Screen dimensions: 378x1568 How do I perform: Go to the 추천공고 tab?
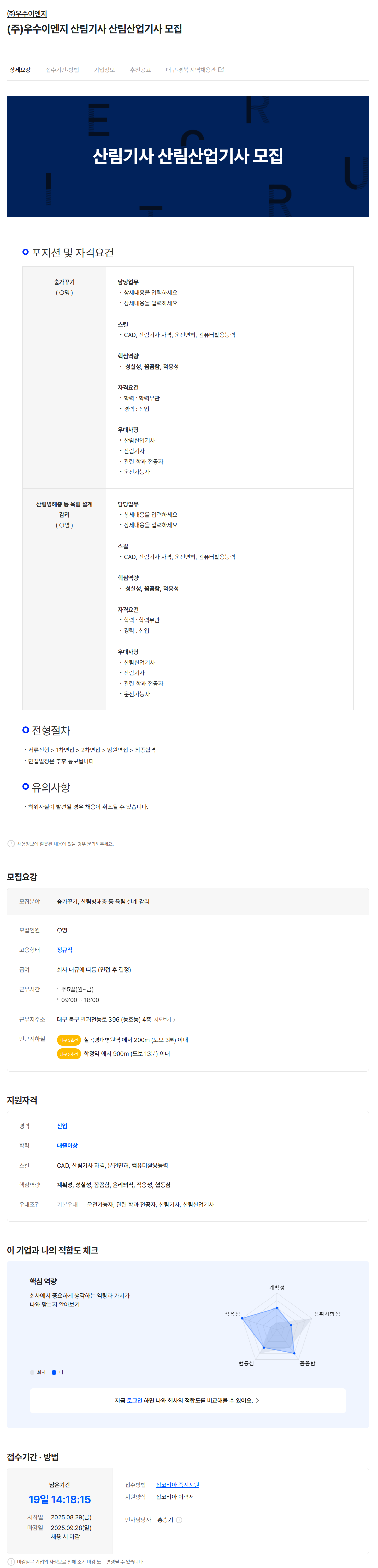pos(140,70)
